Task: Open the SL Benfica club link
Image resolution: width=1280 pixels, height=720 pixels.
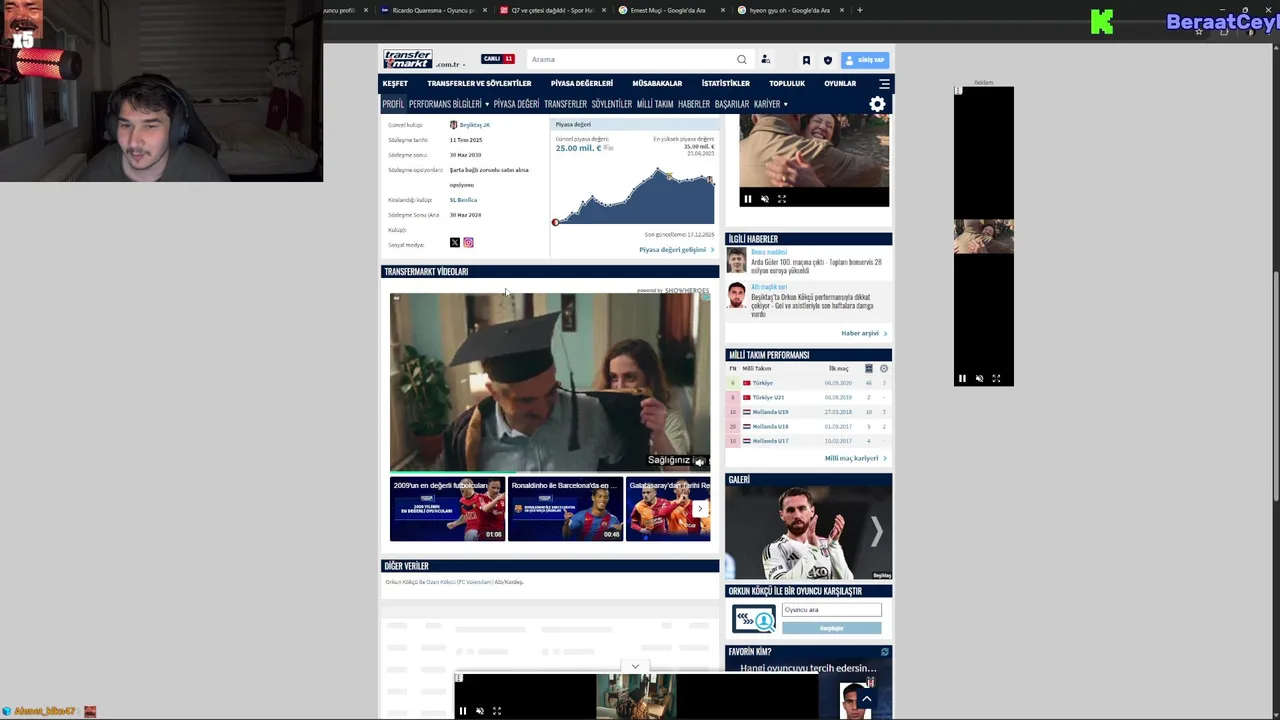Action: click(463, 200)
